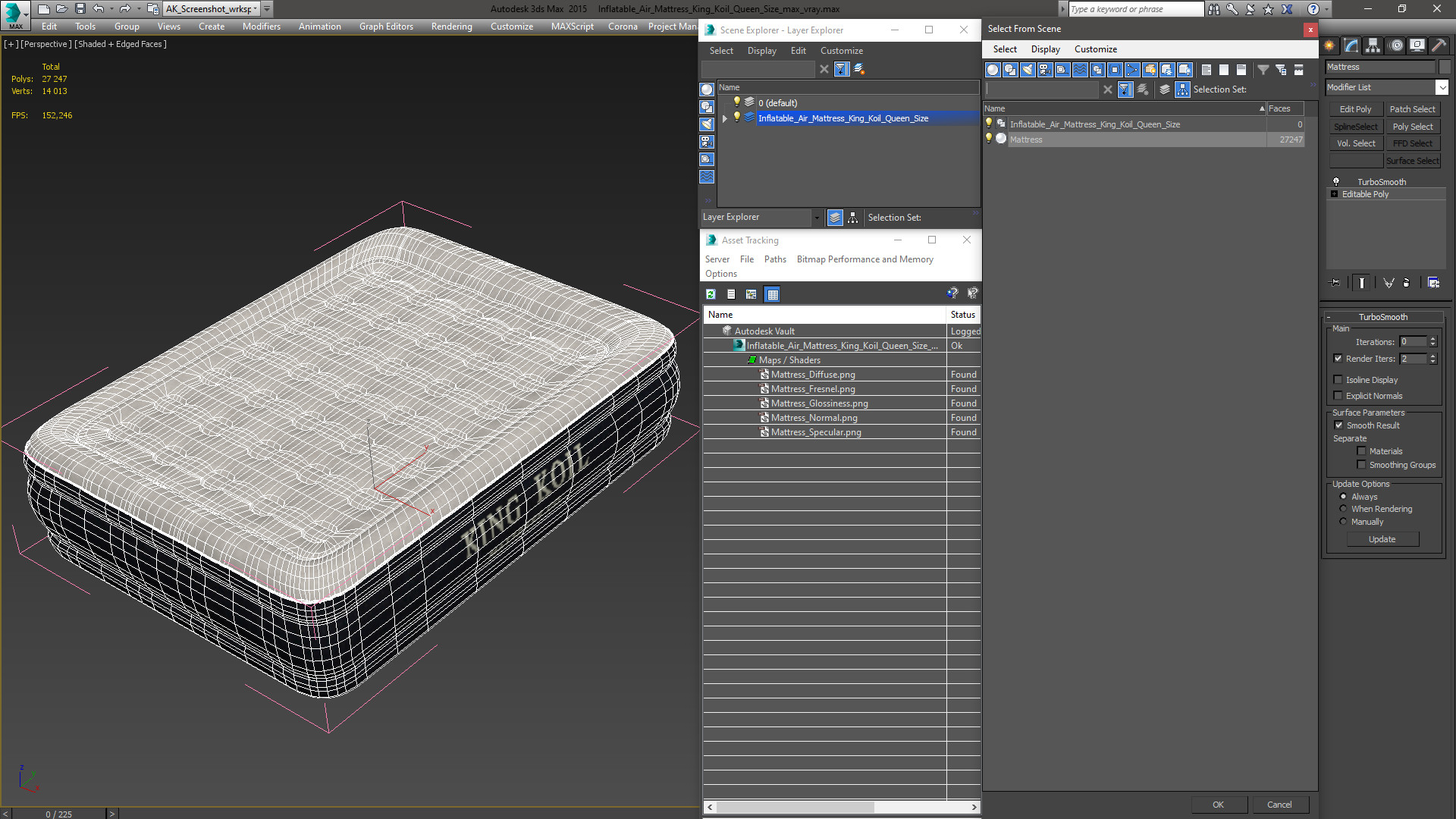Open Help dropdown arrow in title bar
Screen dimensions: 1456x819
pos(1326,9)
